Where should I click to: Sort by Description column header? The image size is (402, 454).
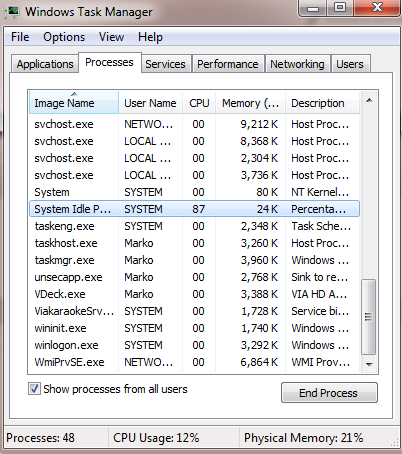pyautogui.click(x=322, y=103)
